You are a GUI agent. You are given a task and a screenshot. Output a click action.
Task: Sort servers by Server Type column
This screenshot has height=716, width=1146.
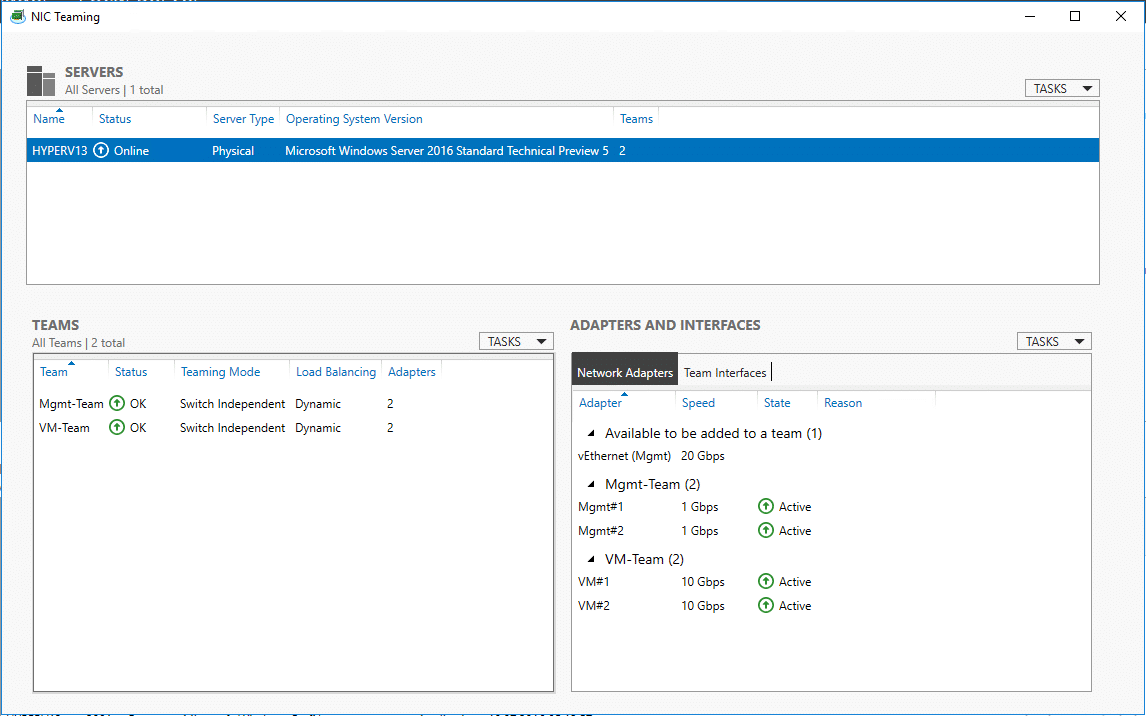tap(243, 119)
